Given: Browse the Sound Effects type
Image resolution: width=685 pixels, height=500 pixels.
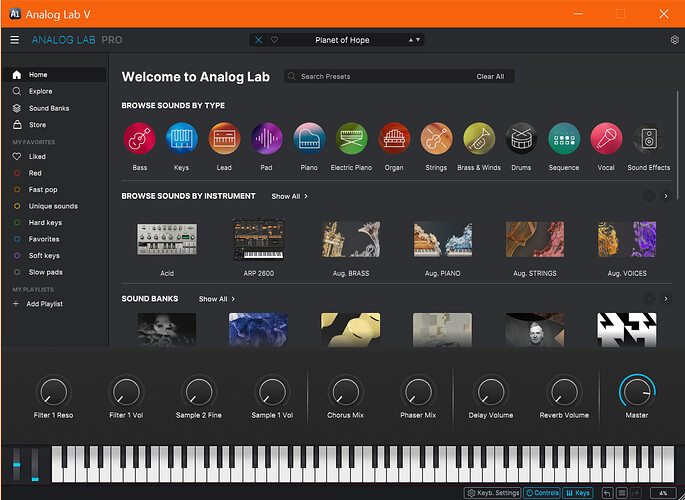Looking at the screenshot, I should (649, 139).
